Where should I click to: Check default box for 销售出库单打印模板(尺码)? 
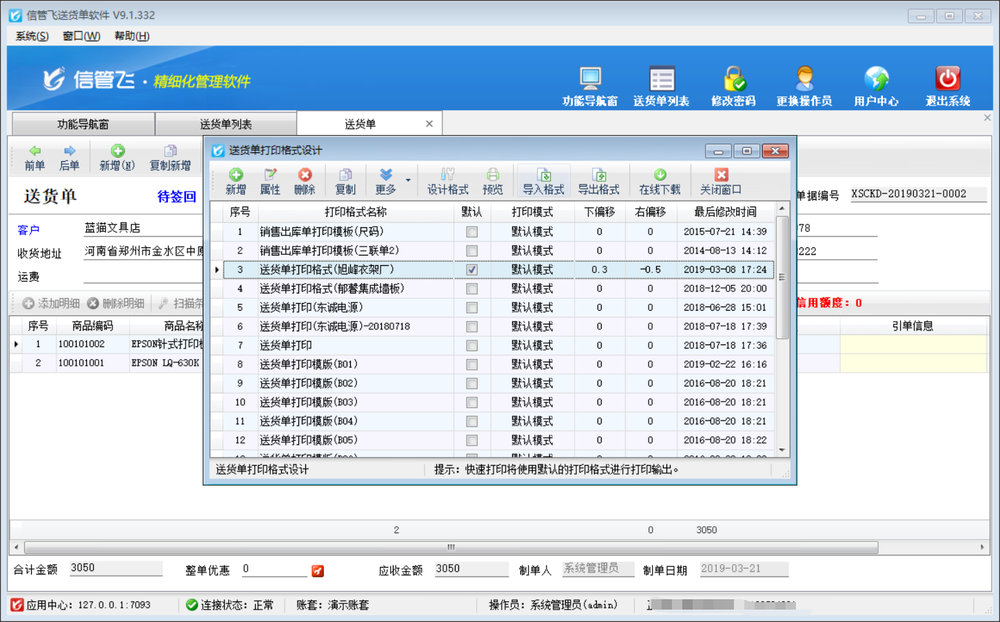point(472,232)
